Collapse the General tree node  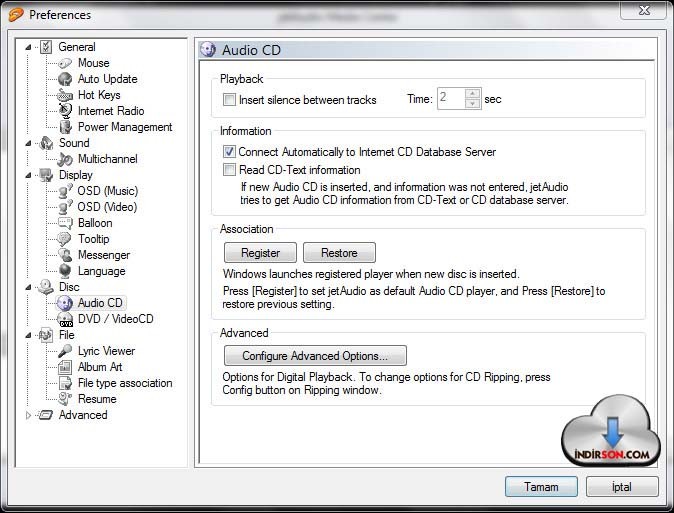[28, 47]
